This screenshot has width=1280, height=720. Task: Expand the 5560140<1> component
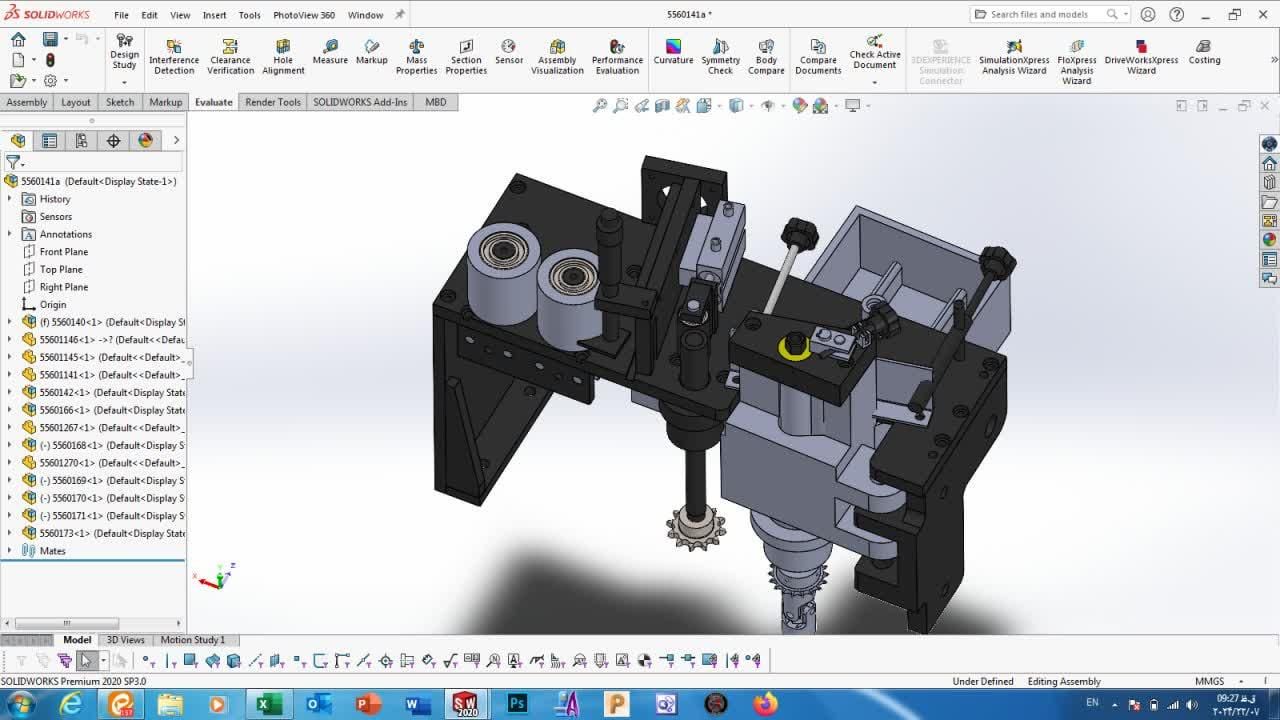coord(10,322)
